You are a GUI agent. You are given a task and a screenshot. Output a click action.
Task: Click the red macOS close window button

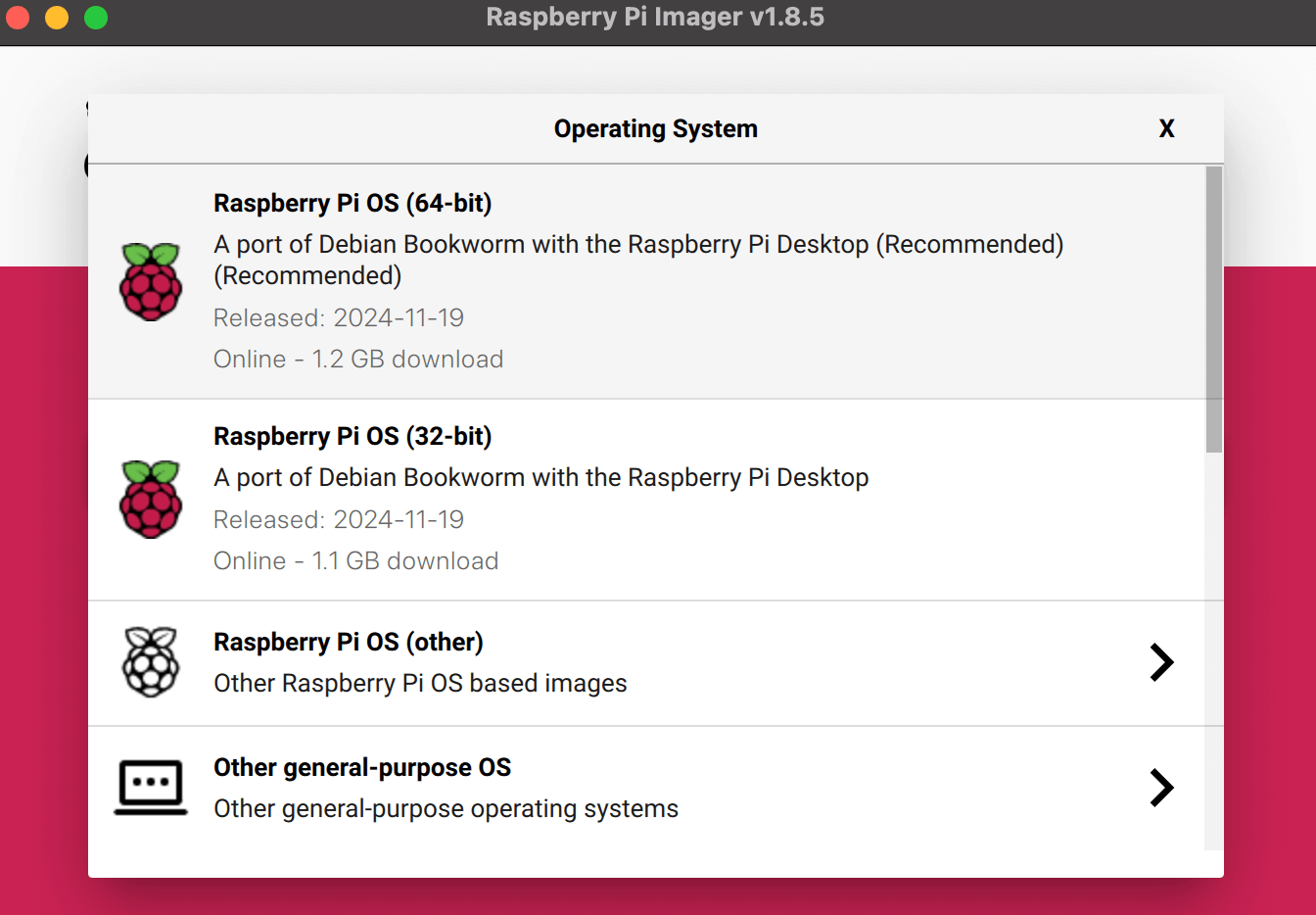[18, 18]
